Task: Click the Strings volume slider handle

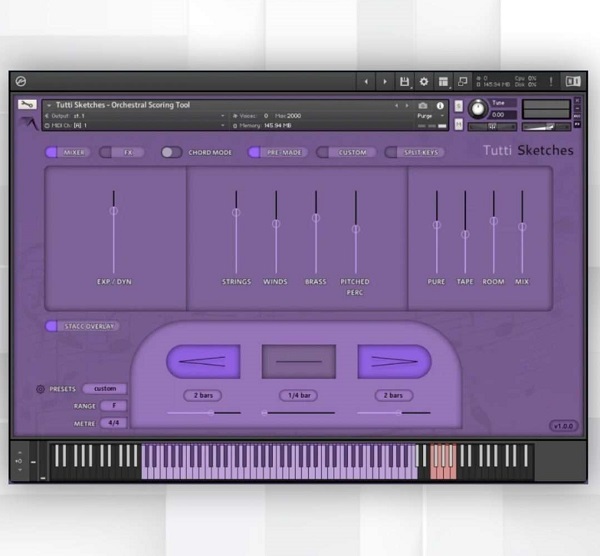Action: pyautogui.click(x=236, y=212)
